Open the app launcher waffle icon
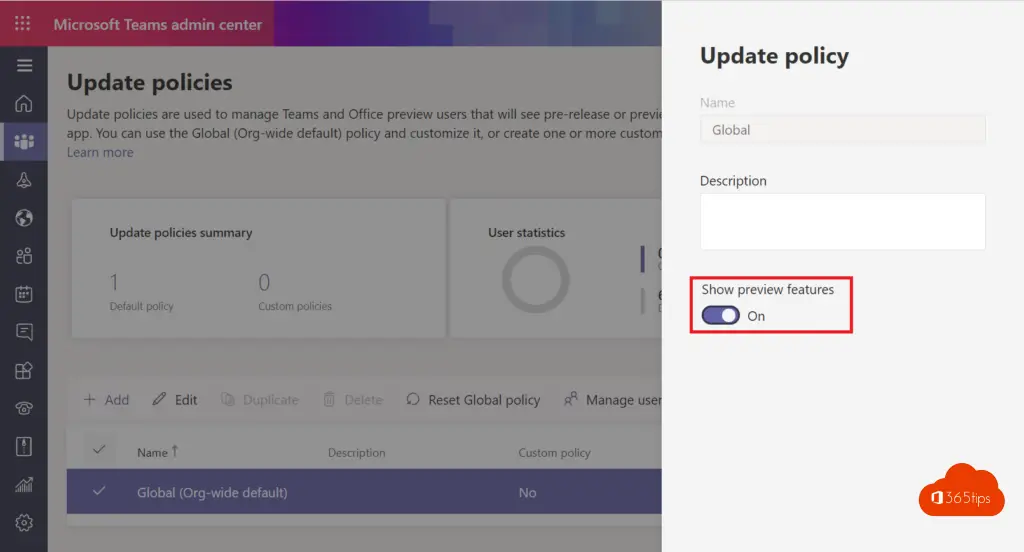The width and height of the screenshot is (1024, 552). click(x=23, y=24)
